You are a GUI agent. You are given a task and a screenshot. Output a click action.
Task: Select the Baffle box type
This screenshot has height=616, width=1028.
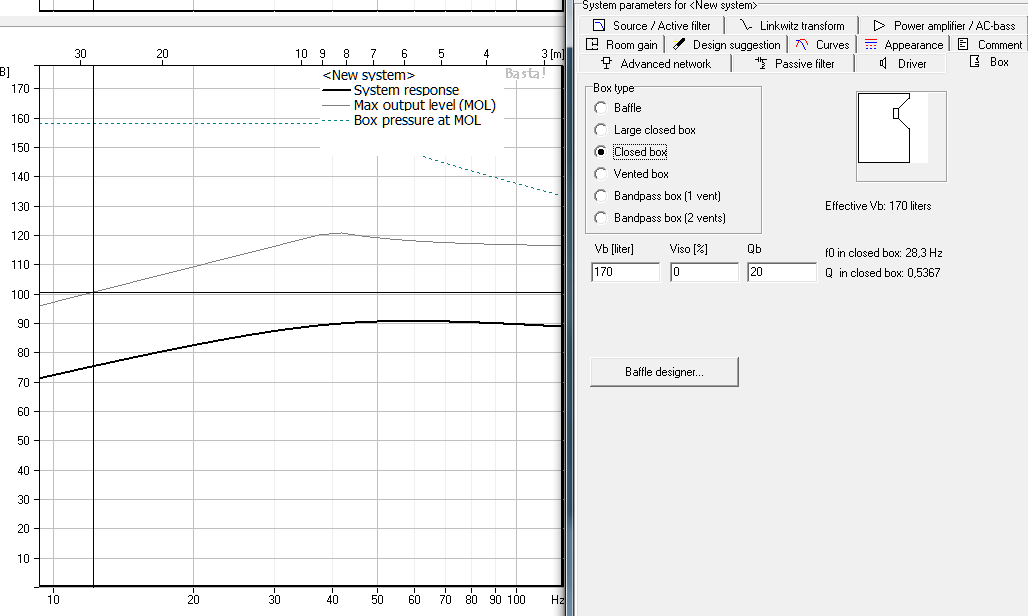click(x=601, y=107)
